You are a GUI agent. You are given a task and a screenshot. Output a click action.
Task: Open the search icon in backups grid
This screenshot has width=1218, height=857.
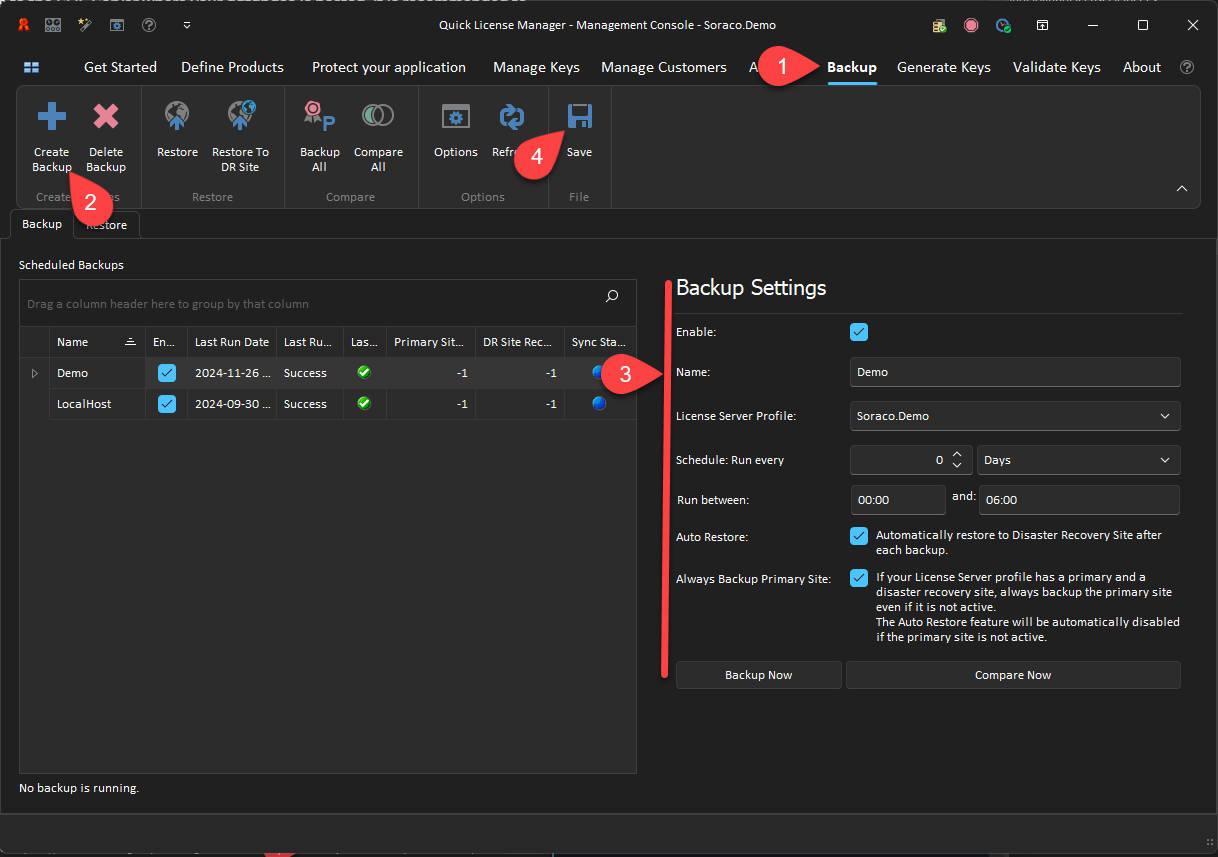click(612, 296)
